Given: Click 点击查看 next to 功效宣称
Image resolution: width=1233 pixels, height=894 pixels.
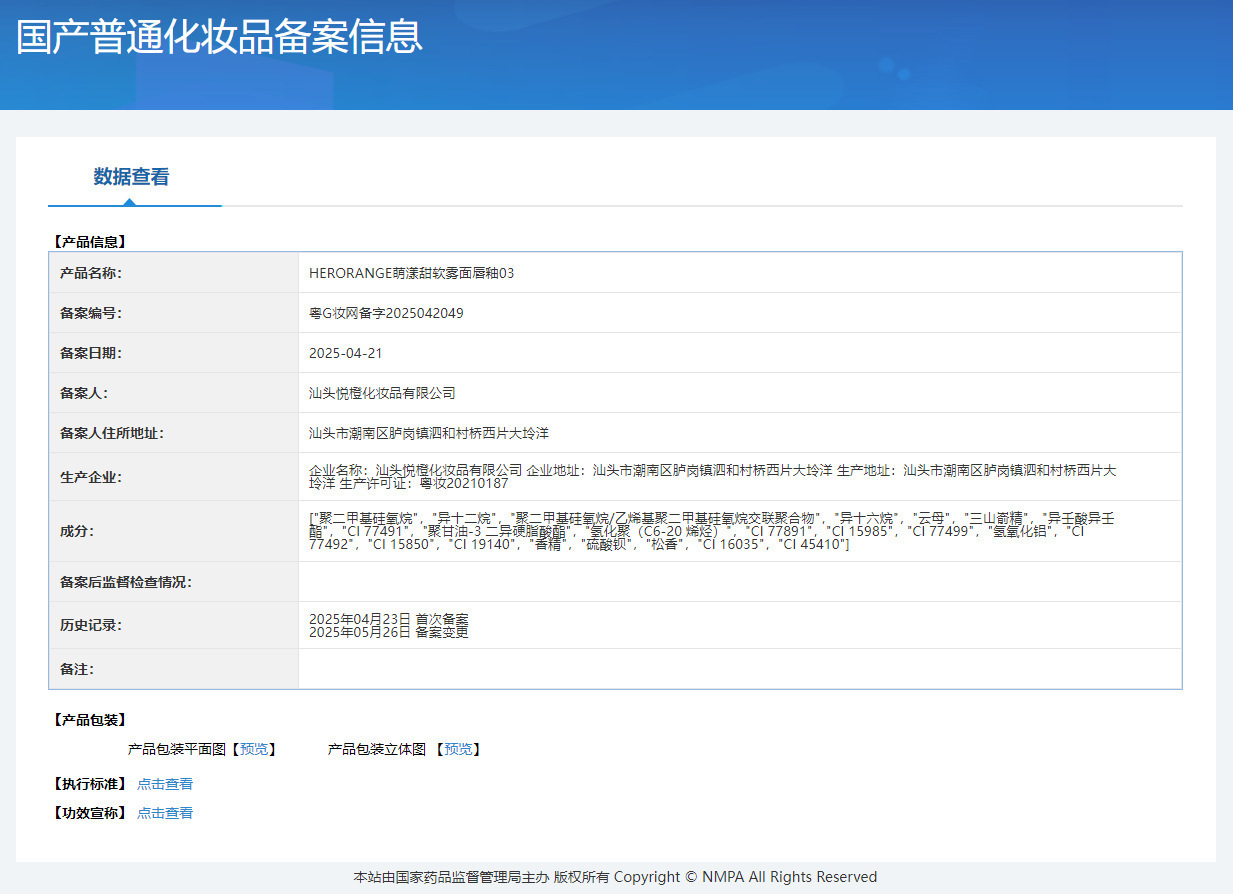Looking at the screenshot, I should (x=165, y=813).
